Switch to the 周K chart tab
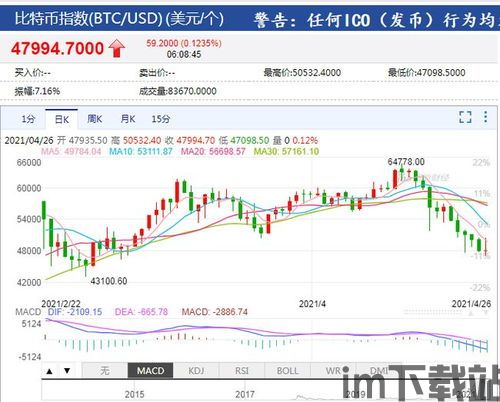This screenshot has height=402, width=500. (x=95, y=119)
